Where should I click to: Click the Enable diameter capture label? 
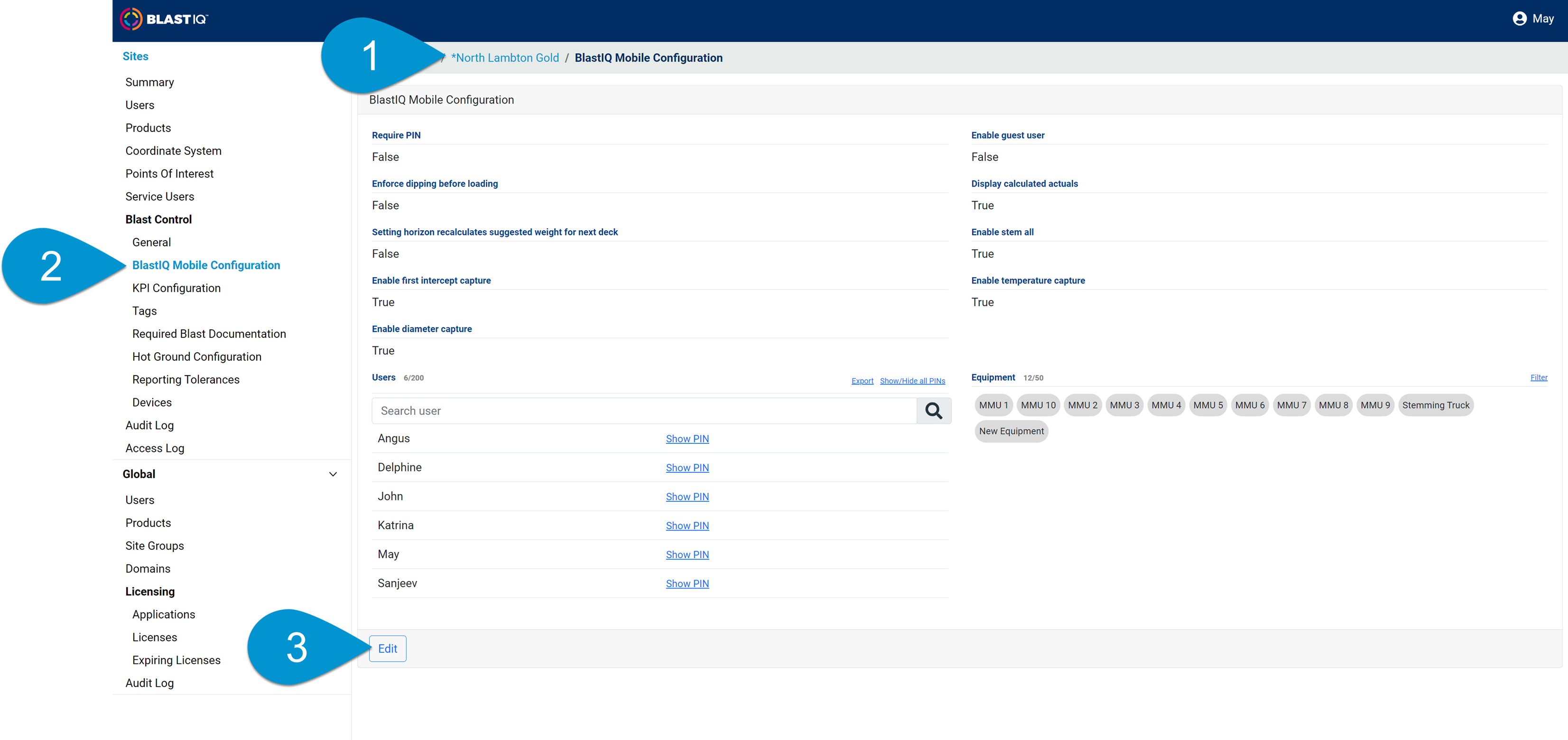point(422,329)
